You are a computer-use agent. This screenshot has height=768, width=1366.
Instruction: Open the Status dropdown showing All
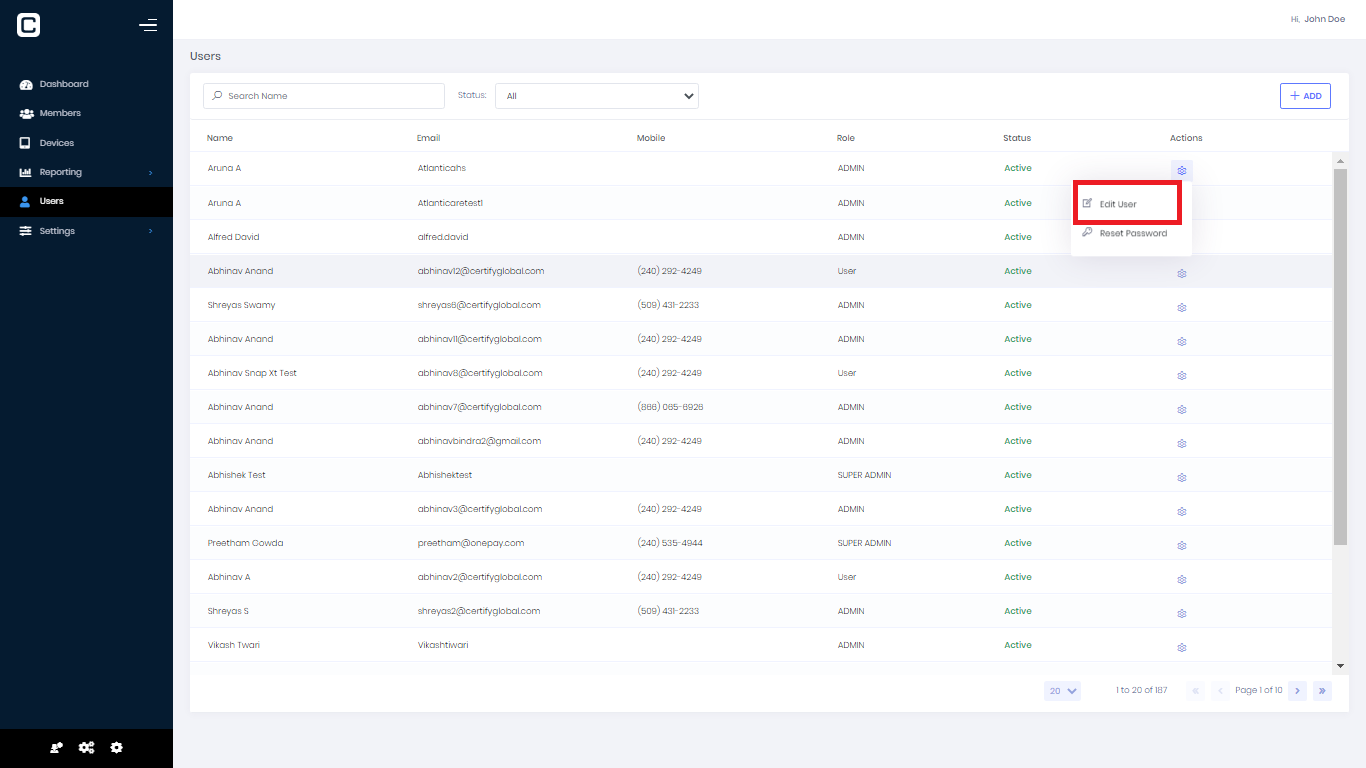(x=596, y=95)
